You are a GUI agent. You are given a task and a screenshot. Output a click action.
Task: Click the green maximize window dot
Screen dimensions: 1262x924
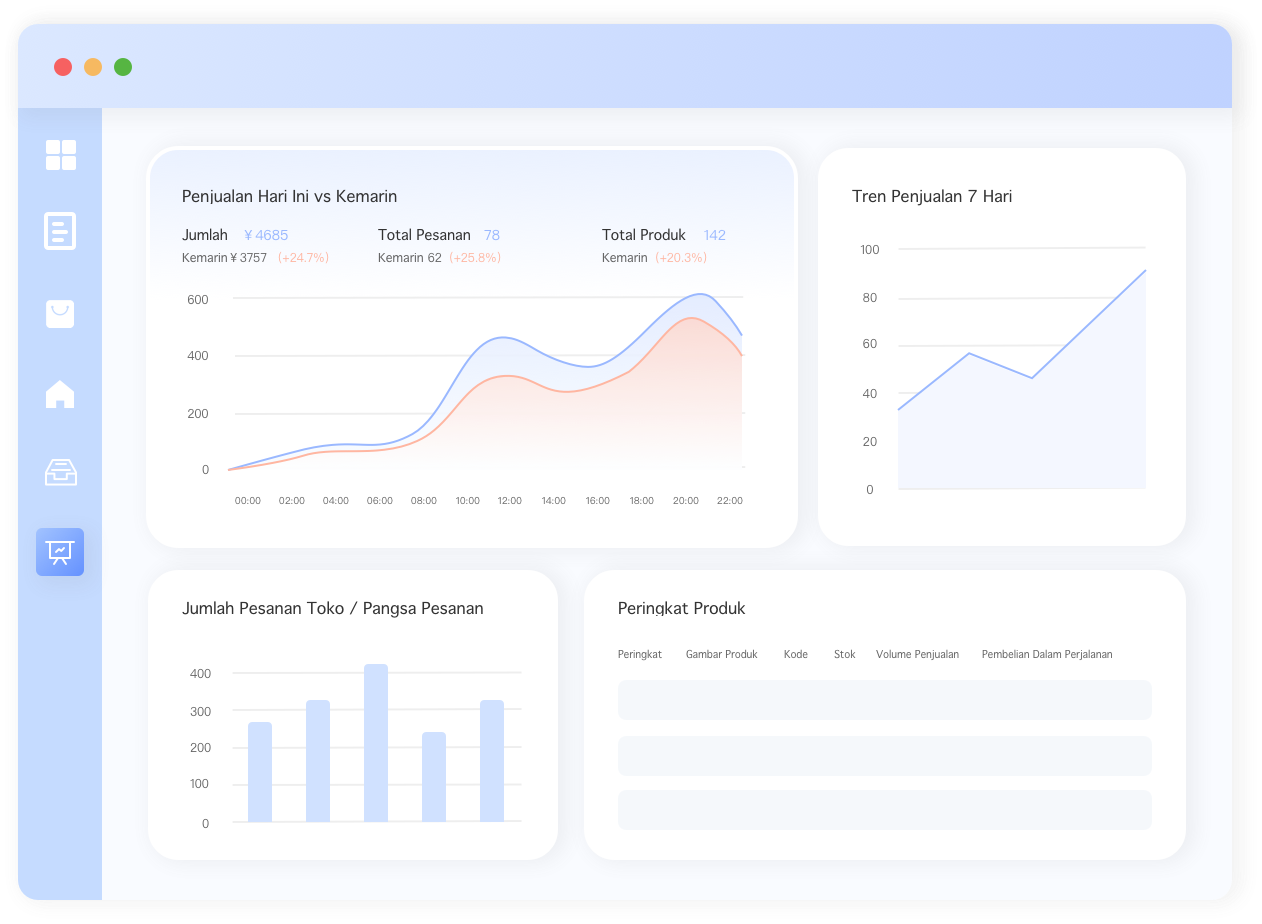123,67
